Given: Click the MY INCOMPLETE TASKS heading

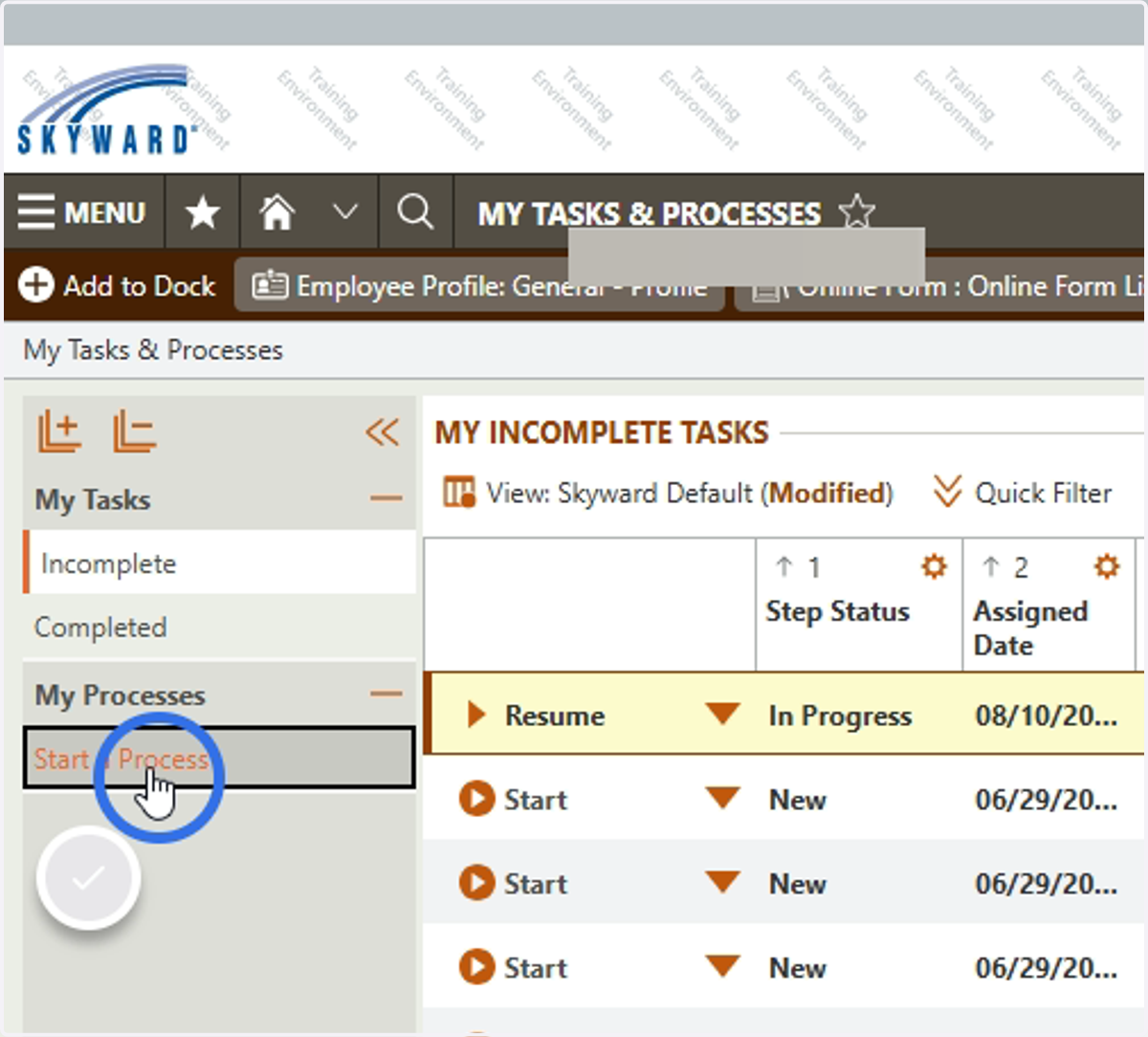Looking at the screenshot, I should pos(602,432).
